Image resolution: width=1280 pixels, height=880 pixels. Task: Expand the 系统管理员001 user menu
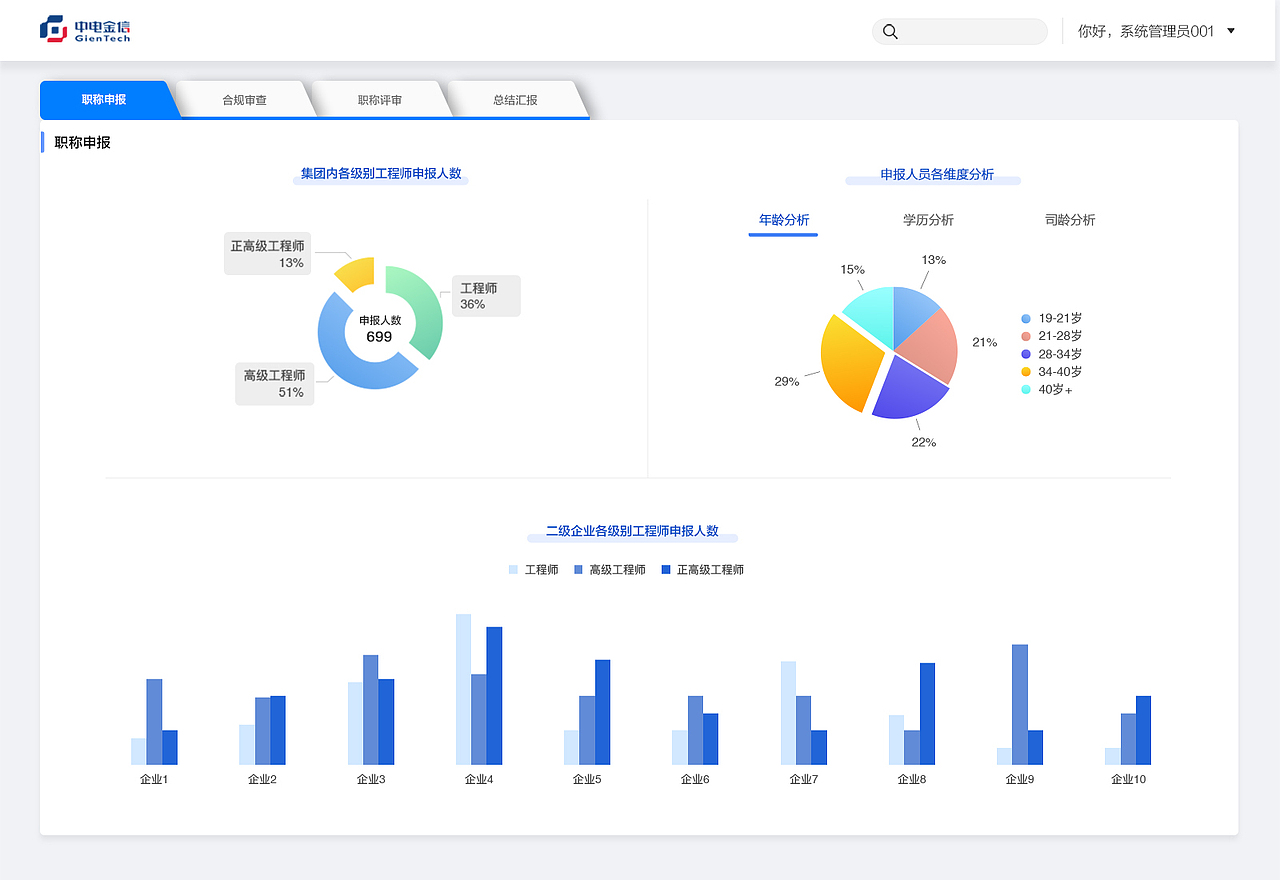click(1148, 30)
